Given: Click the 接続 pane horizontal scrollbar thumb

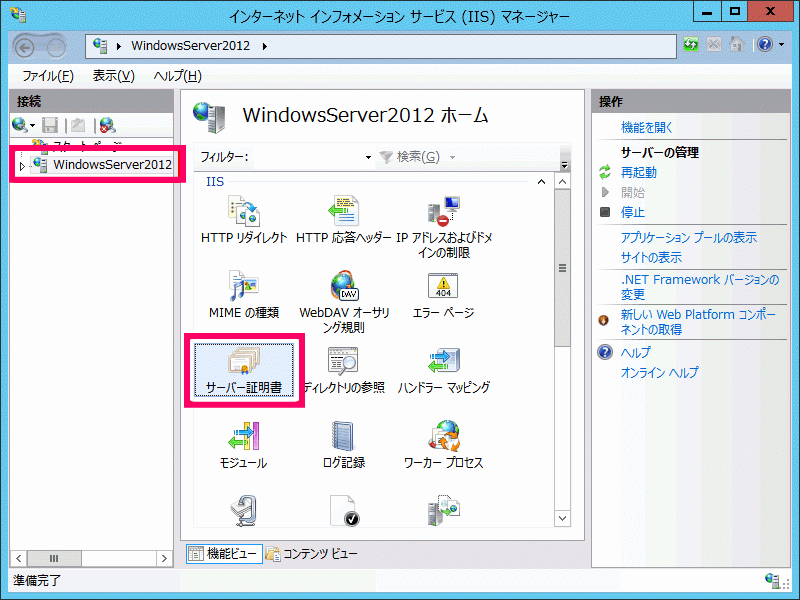Looking at the screenshot, I should pos(54,558).
